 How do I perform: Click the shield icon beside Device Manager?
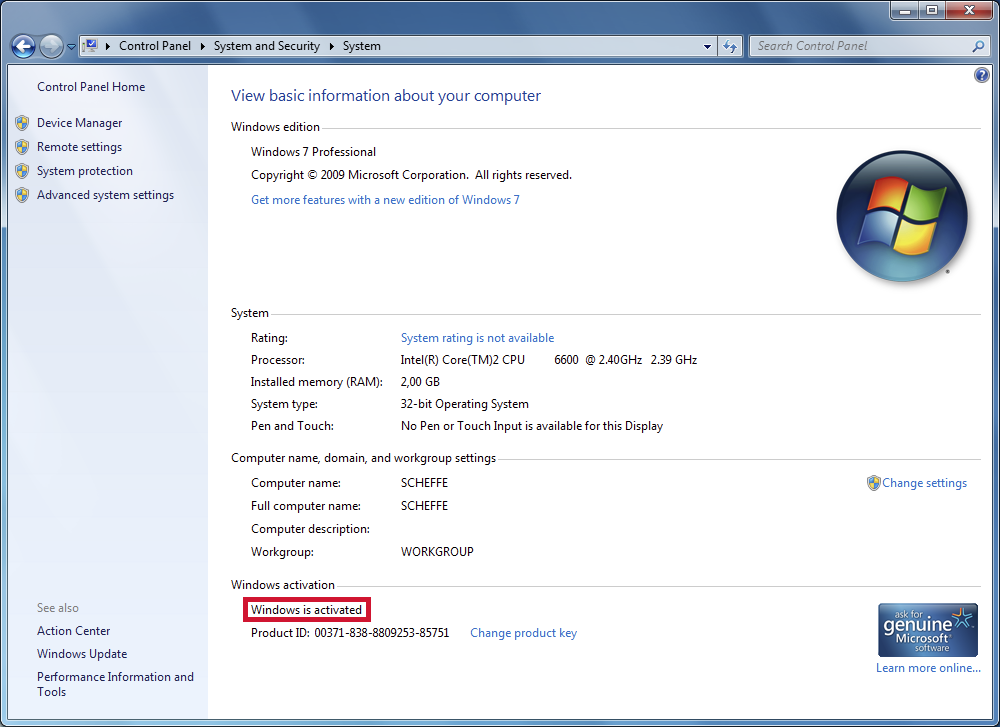[x=22, y=122]
